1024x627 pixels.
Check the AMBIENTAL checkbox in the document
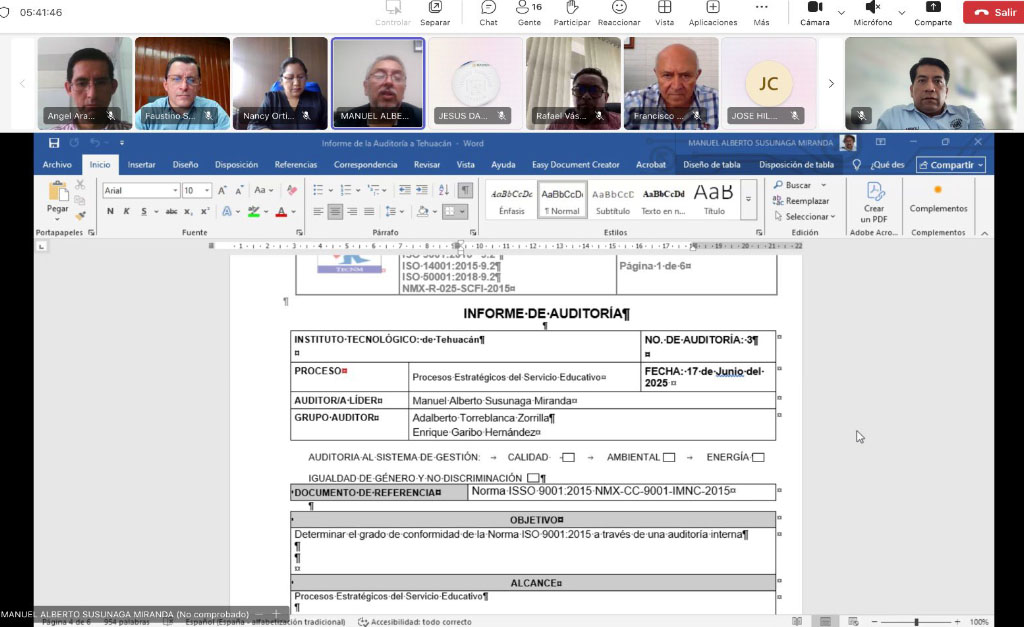tap(669, 457)
